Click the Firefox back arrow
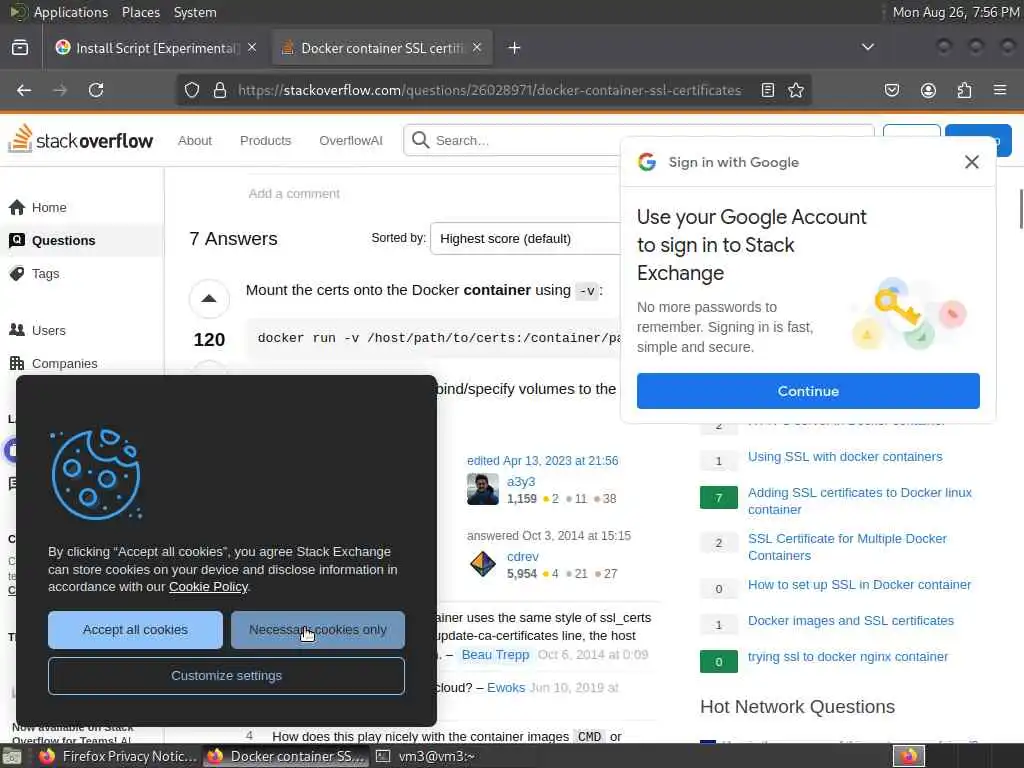The width and height of the screenshot is (1024, 768). click(24, 90)
